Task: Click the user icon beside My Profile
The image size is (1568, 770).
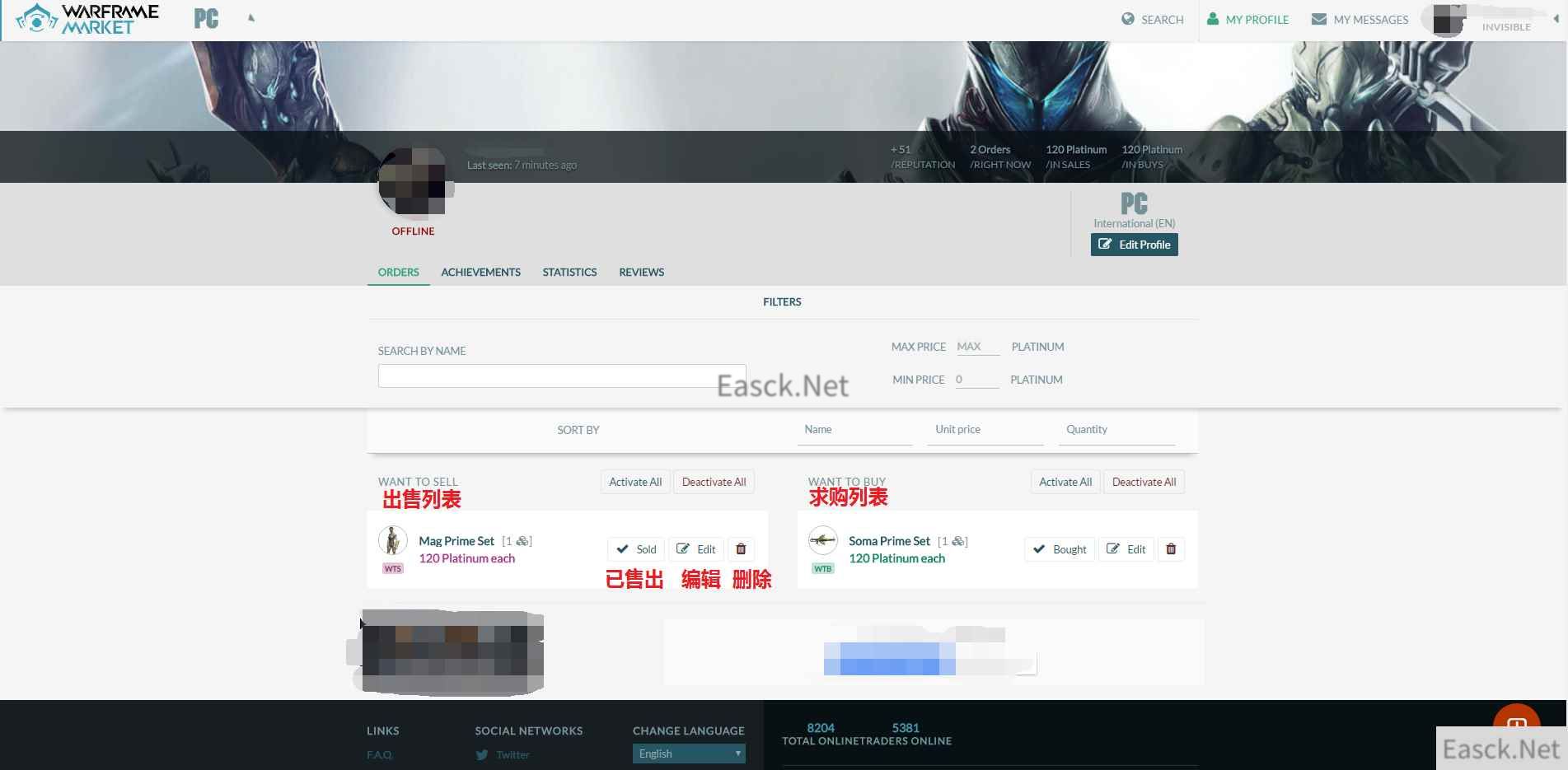Action: (1213, 19)
